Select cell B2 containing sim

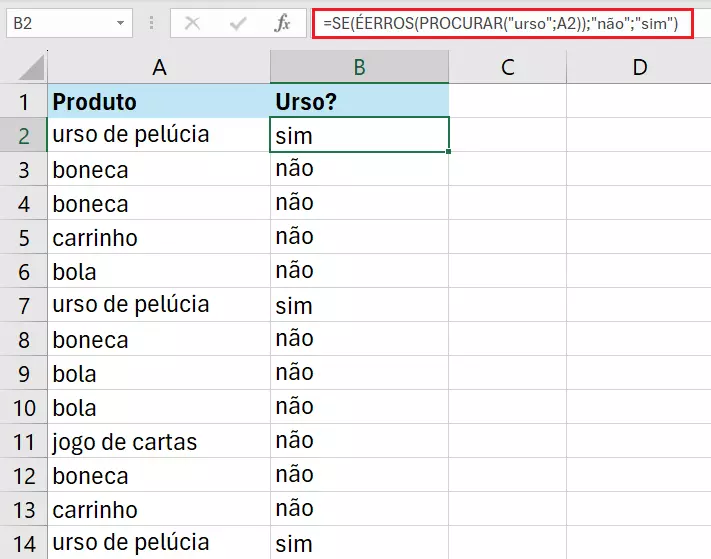point(359,135)
